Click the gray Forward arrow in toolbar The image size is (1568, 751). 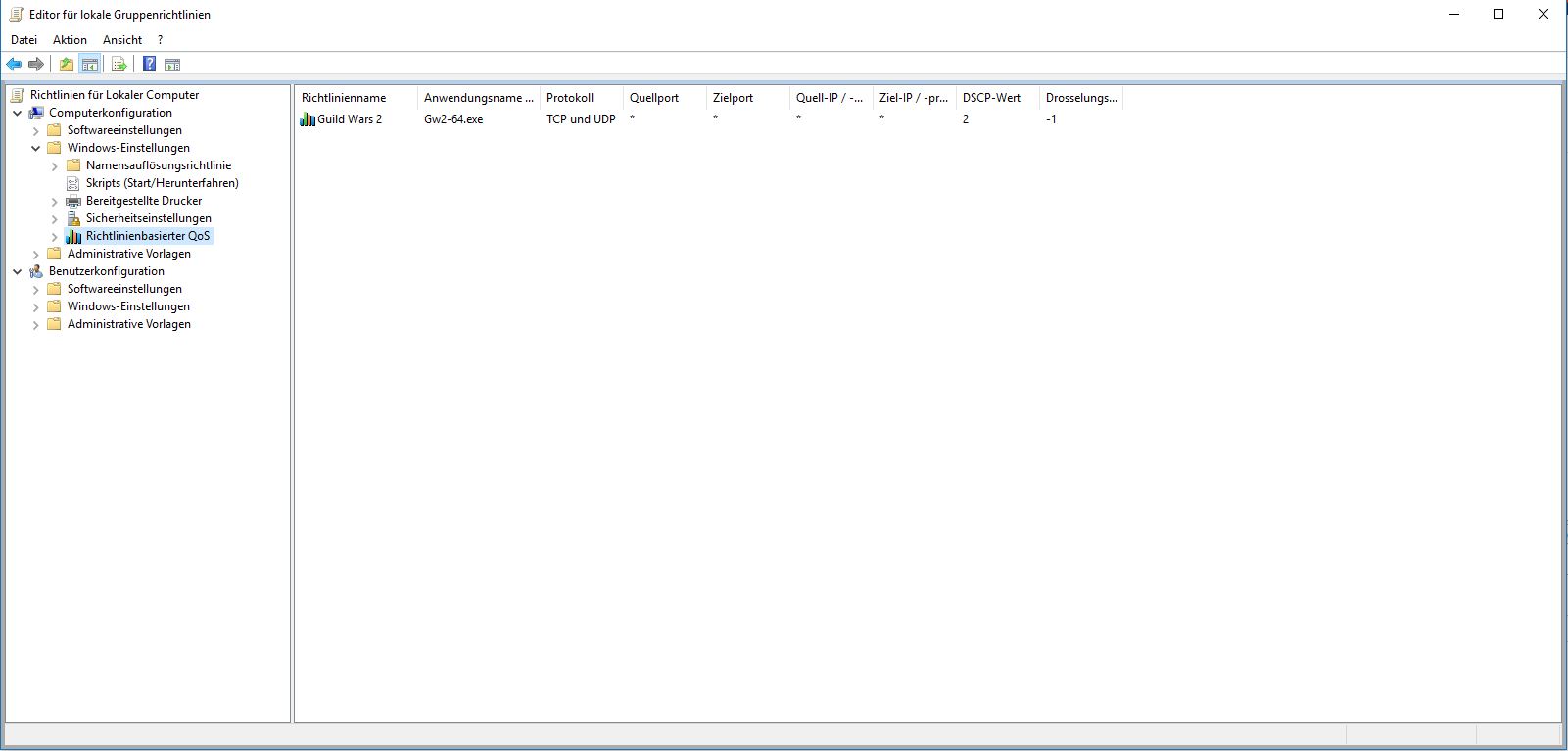click(36, 65)
